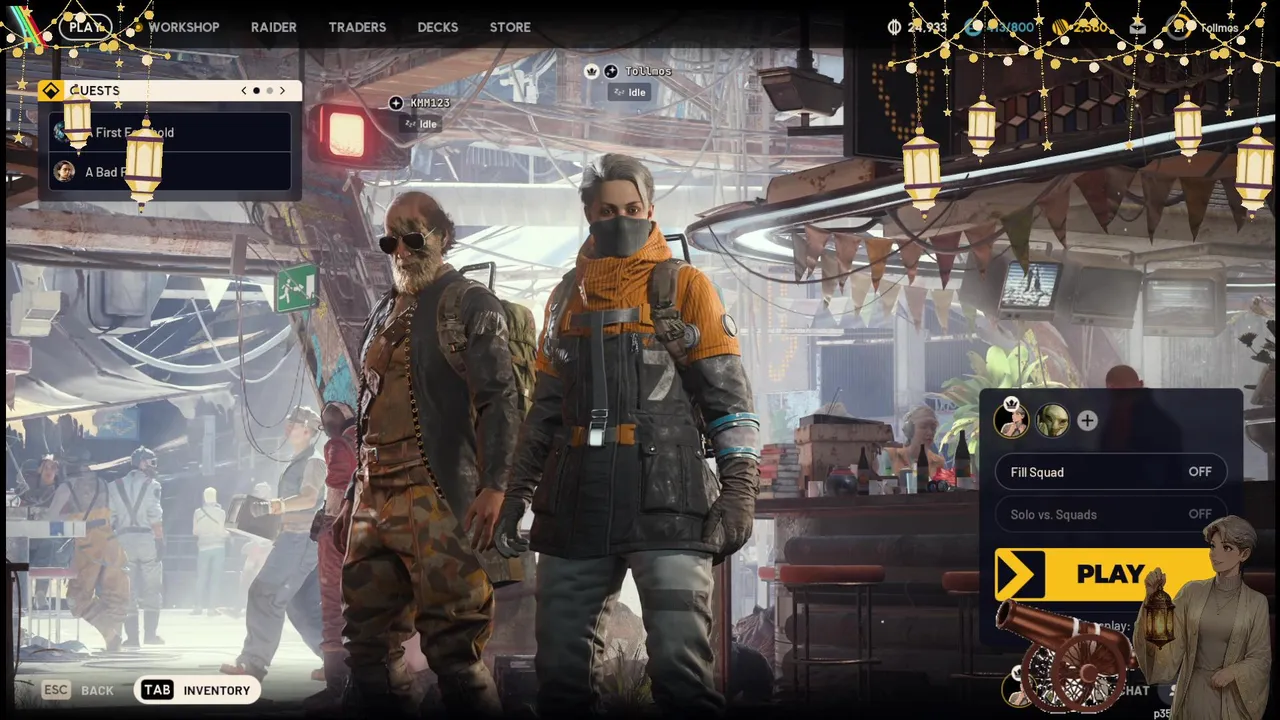Go to next quests page arrow
Screen dimensions: 1280x720
pyautogui.click(x=282, y=90)
